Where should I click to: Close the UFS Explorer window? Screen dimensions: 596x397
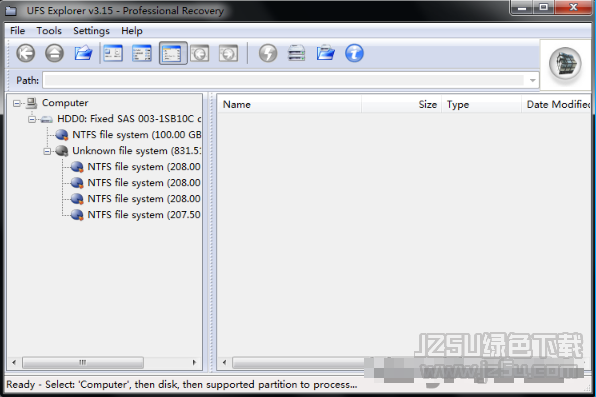574,8
